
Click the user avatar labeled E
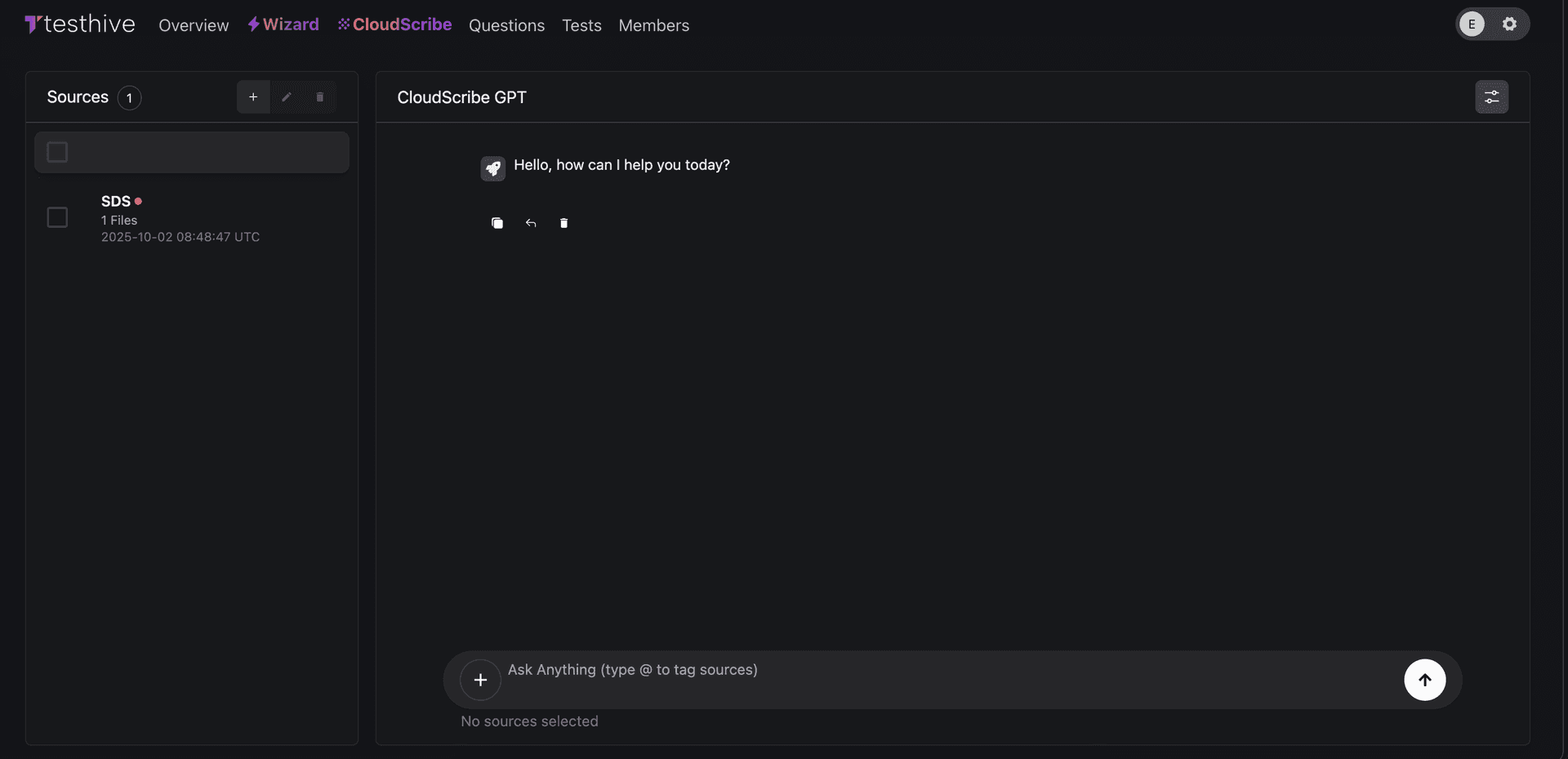(x=1472, y=25)
